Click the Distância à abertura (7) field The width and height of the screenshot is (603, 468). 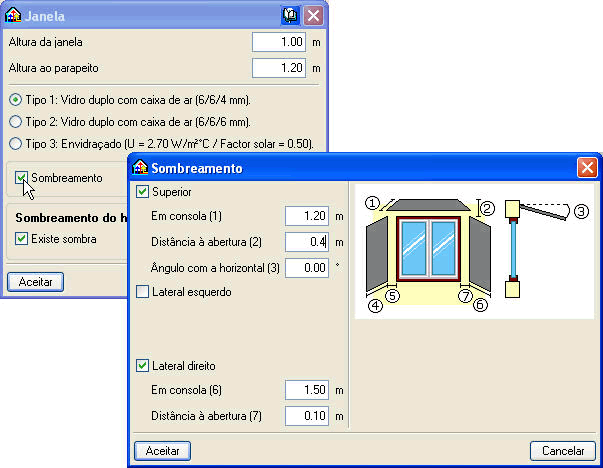tap(307, 416)
